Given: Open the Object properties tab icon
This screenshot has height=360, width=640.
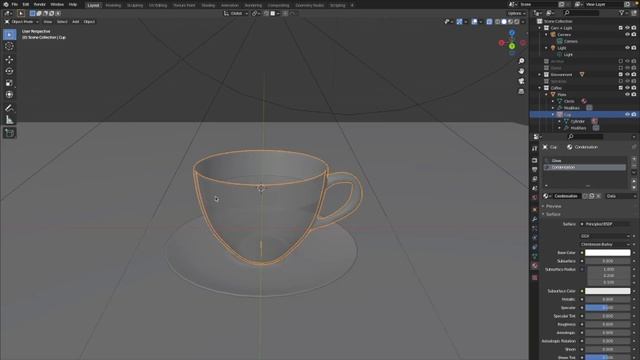Looking at the screenshot, I should [x=535, y=209].
